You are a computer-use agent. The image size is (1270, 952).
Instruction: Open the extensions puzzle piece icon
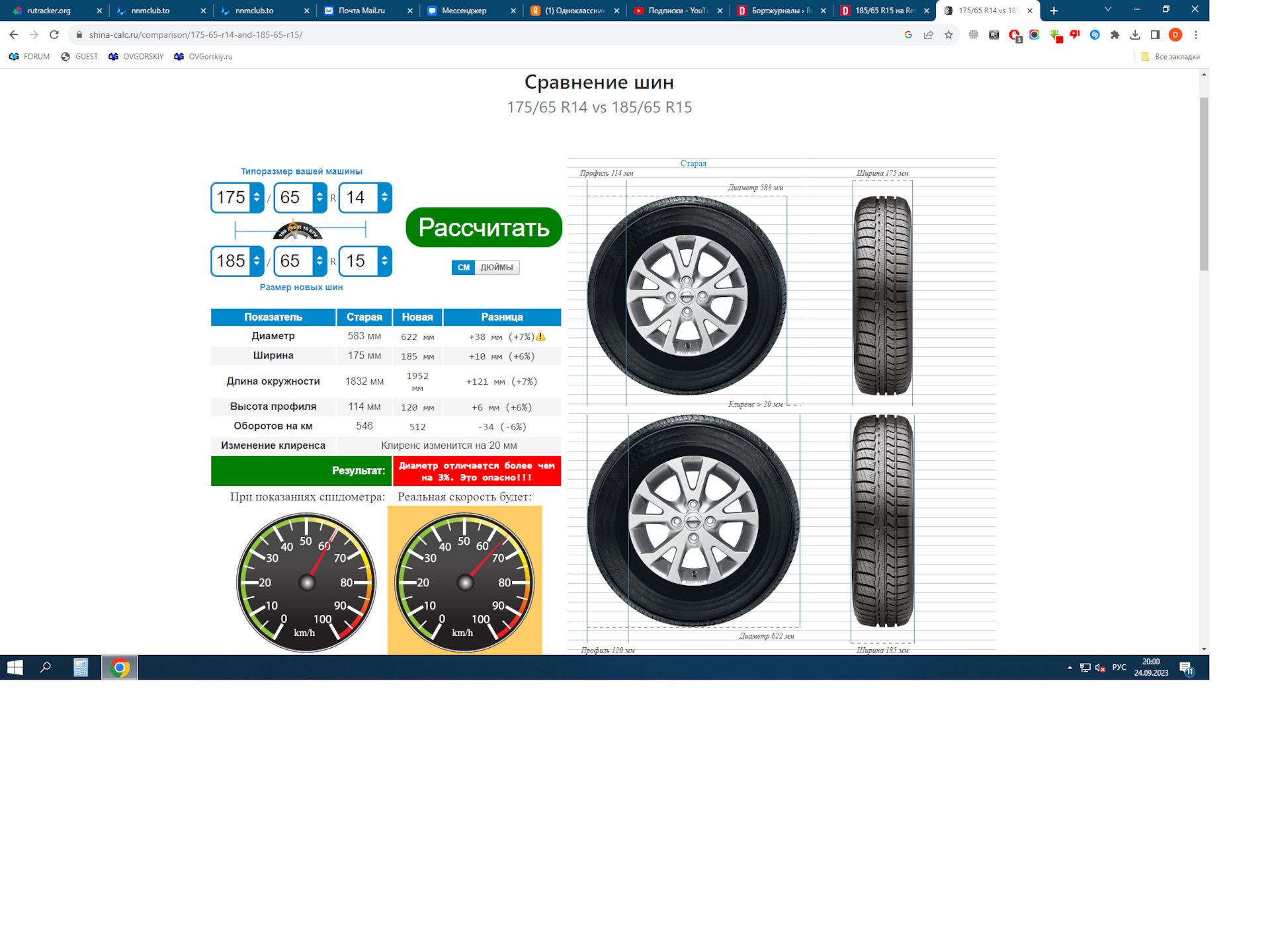(1115, 35)
